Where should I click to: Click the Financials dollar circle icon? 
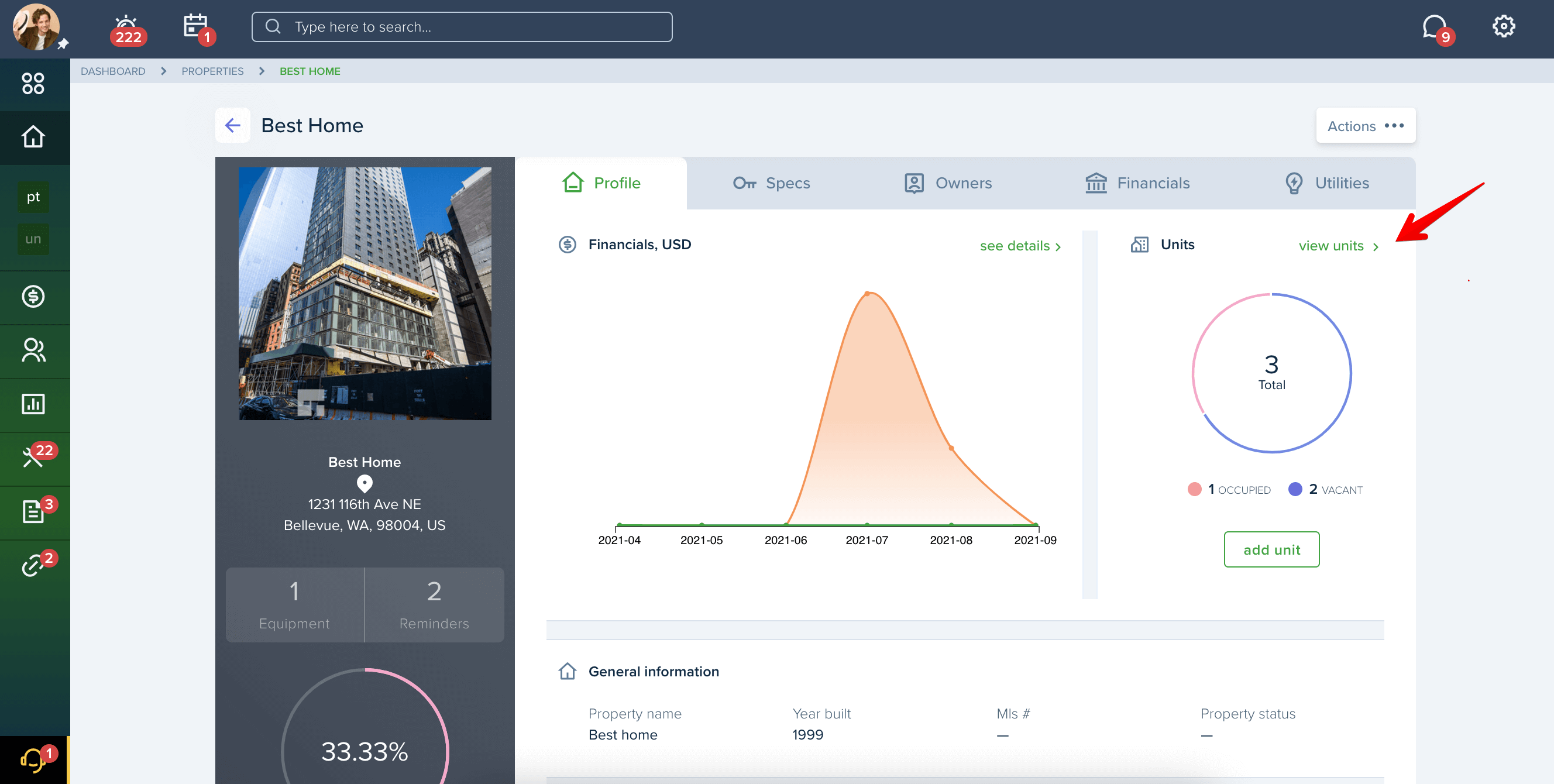point(567,245)
